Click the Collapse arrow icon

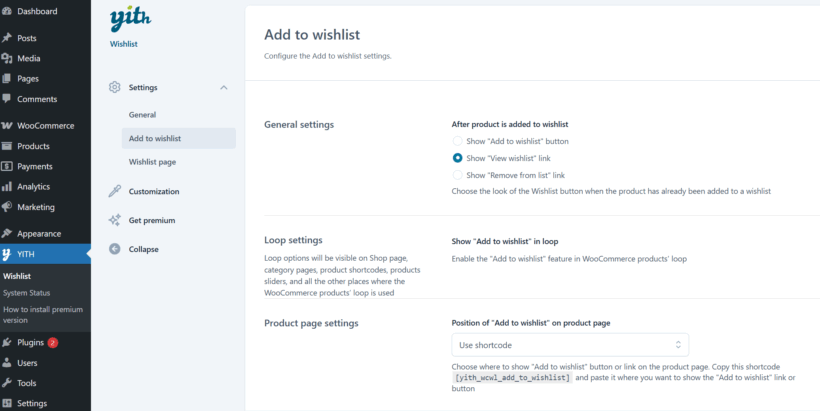(x=115, y=249)
